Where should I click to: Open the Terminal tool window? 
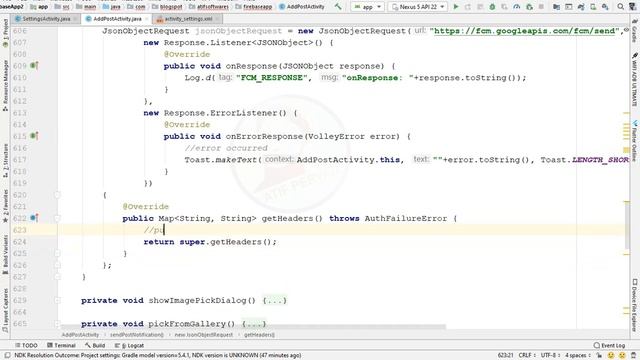pyautogui.click(x=61, y=345)
